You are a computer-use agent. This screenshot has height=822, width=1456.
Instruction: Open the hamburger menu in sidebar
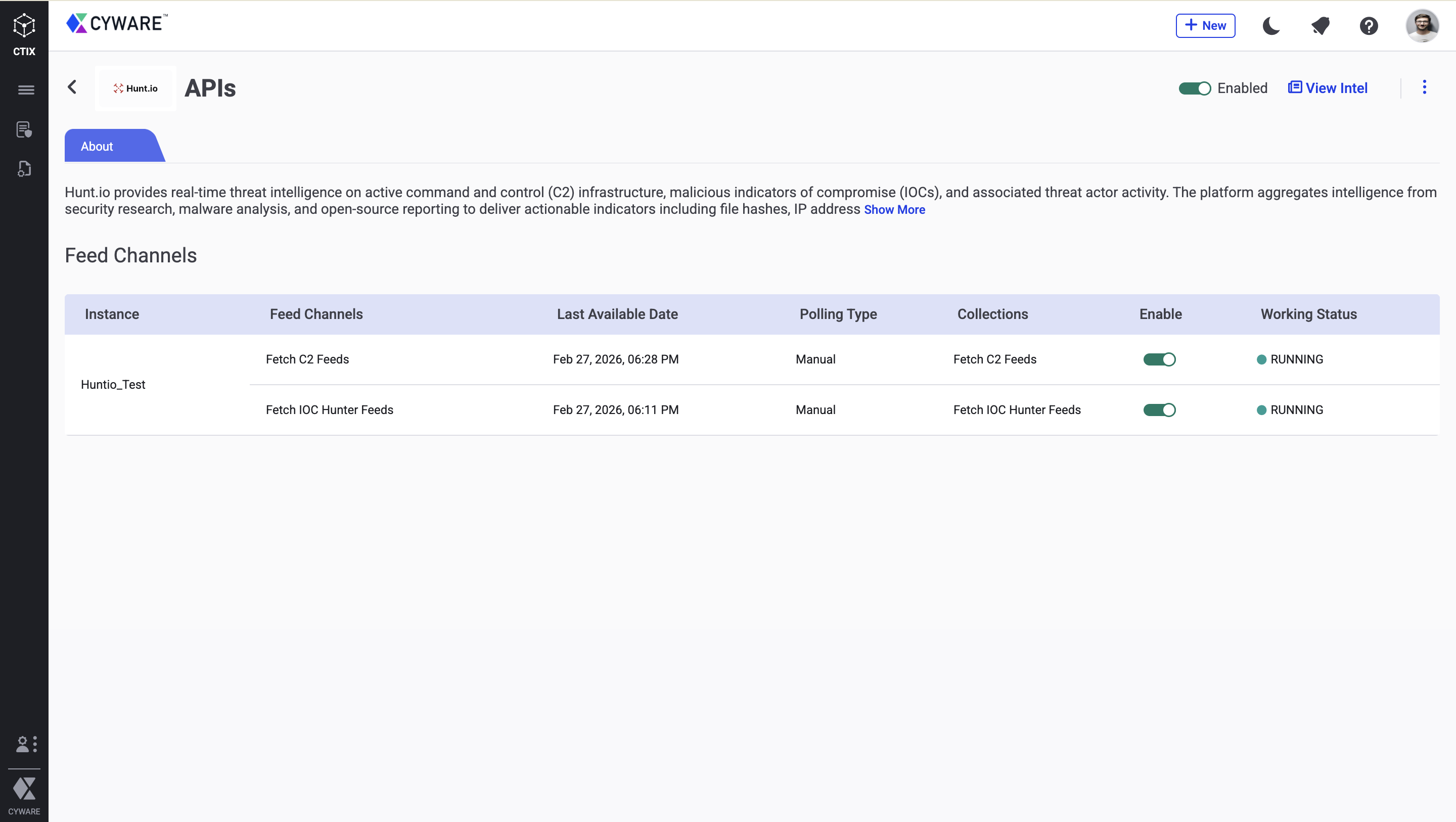click(x=25, y=90)
